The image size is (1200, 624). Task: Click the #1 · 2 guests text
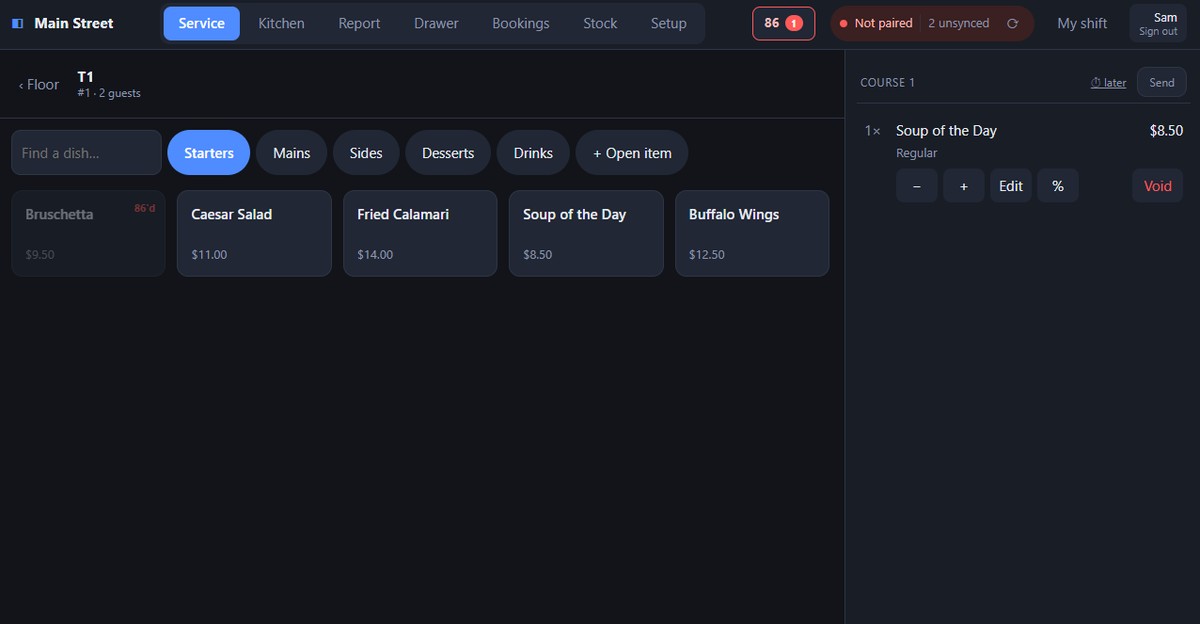[109, 94]
